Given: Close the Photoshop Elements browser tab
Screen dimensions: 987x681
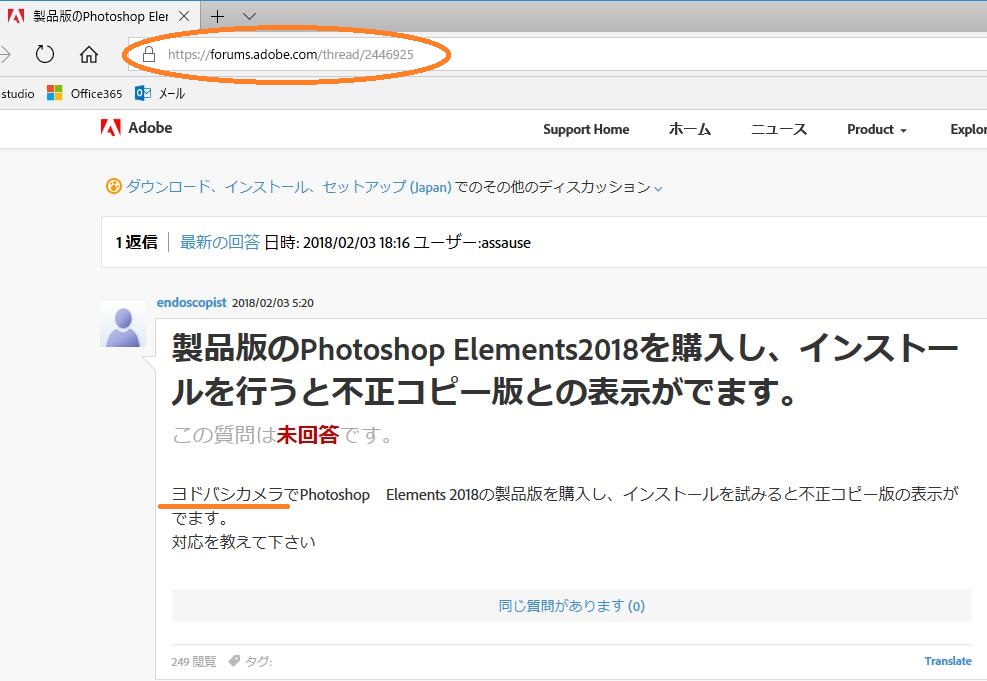Looking at the screenshot, I should point(184,16).
